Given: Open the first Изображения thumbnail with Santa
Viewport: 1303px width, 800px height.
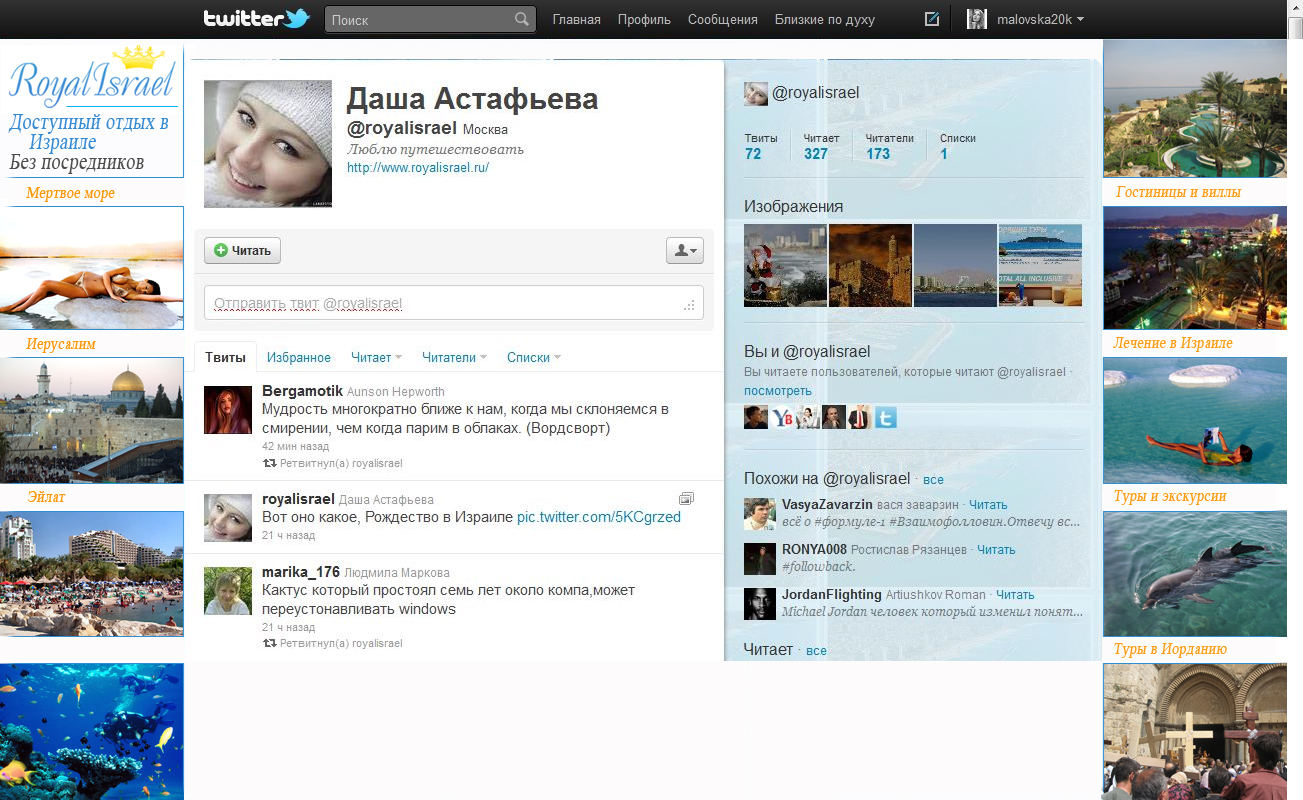Looking at the screenshot, I should coord(785,265).
